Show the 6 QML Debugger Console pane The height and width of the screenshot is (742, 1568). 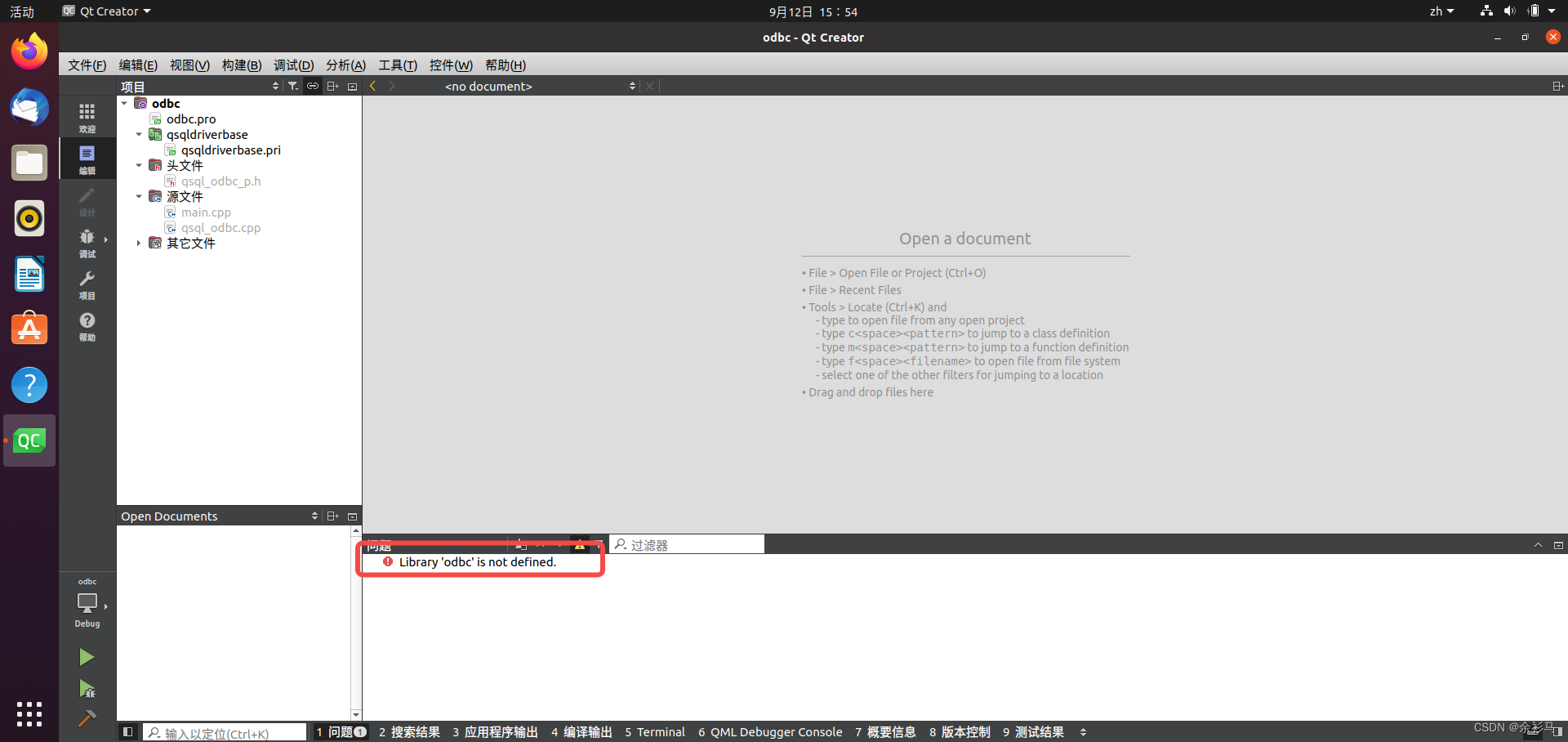770,732
